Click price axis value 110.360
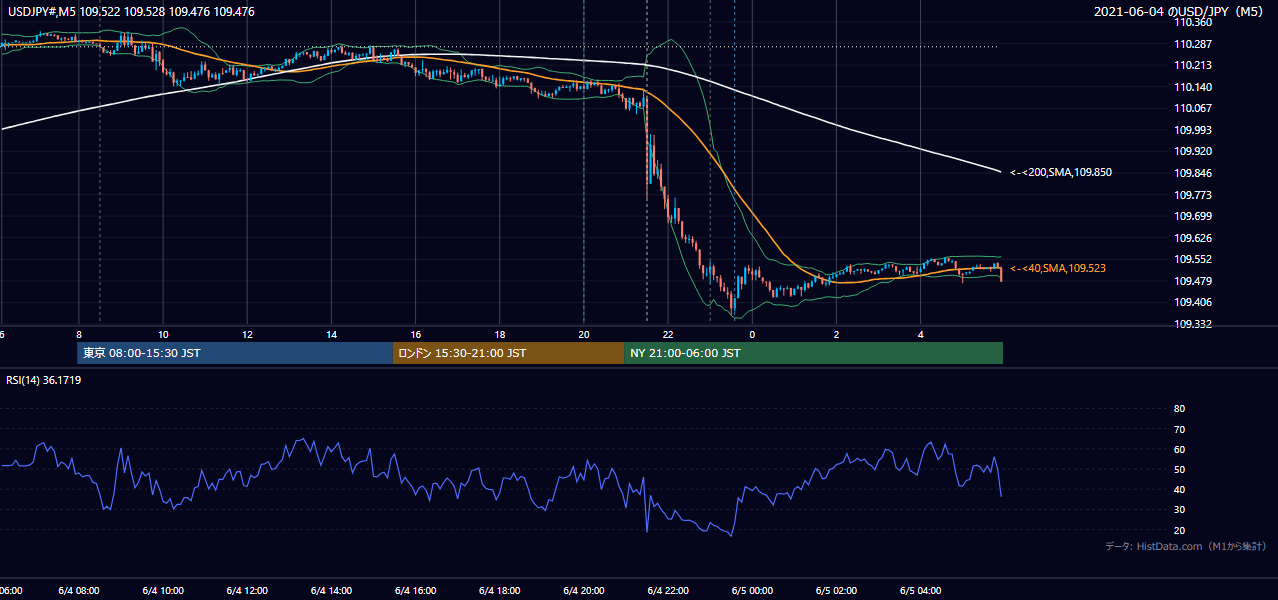 1193,22
